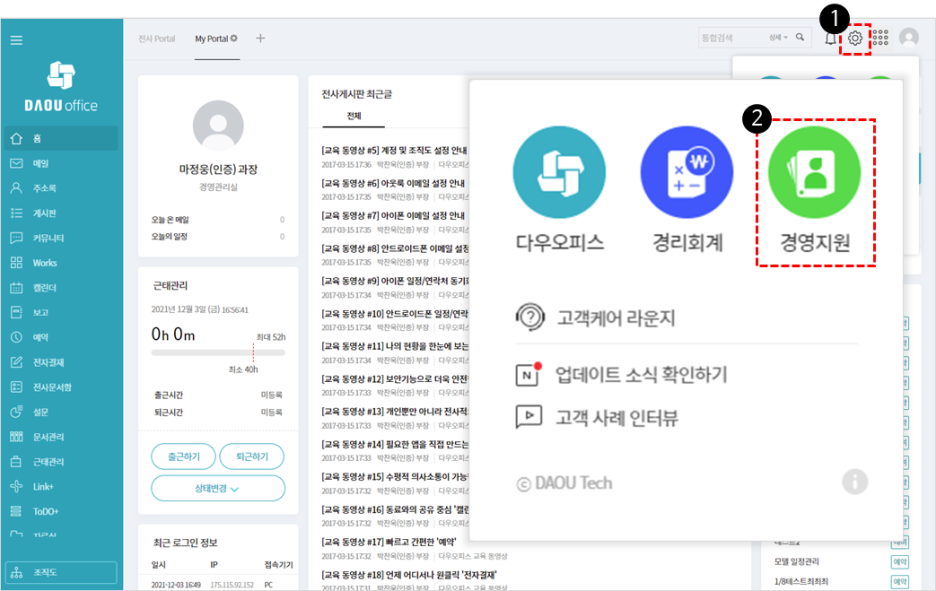Add a new portal tab with plus
Image resolution: width=936 pixels, height=591 pixels.
pos(260,38)
